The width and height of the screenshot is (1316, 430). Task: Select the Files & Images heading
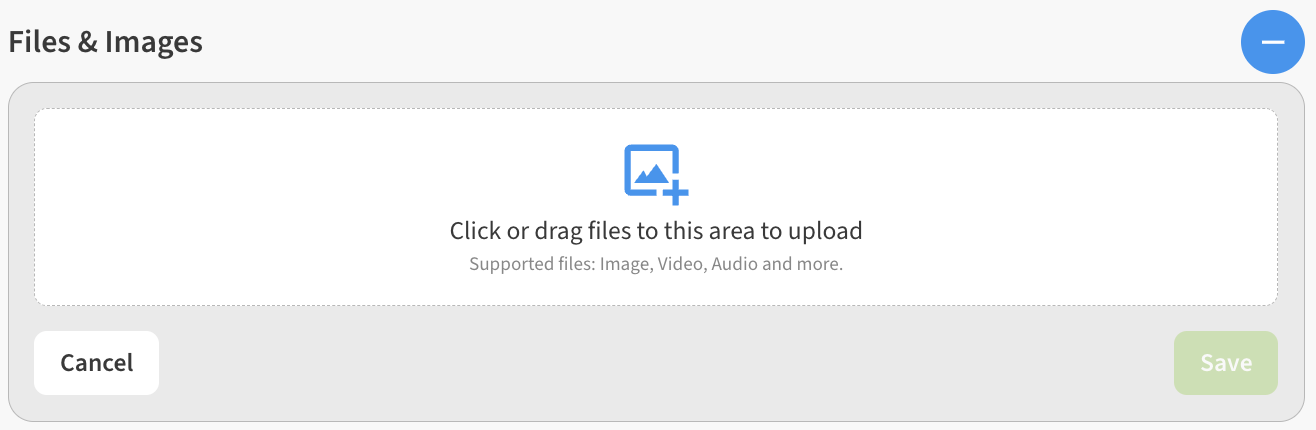106,42
